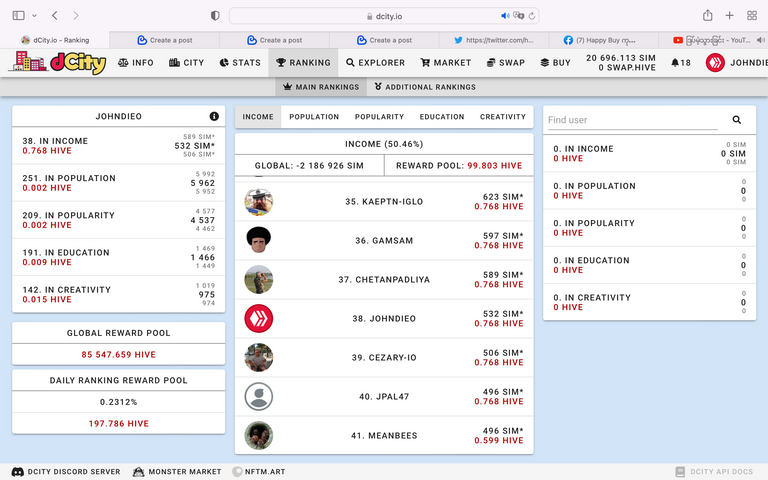Switch to the Creativity ranking tab
The width and height of the screenshot is (768, 480).
503,117
